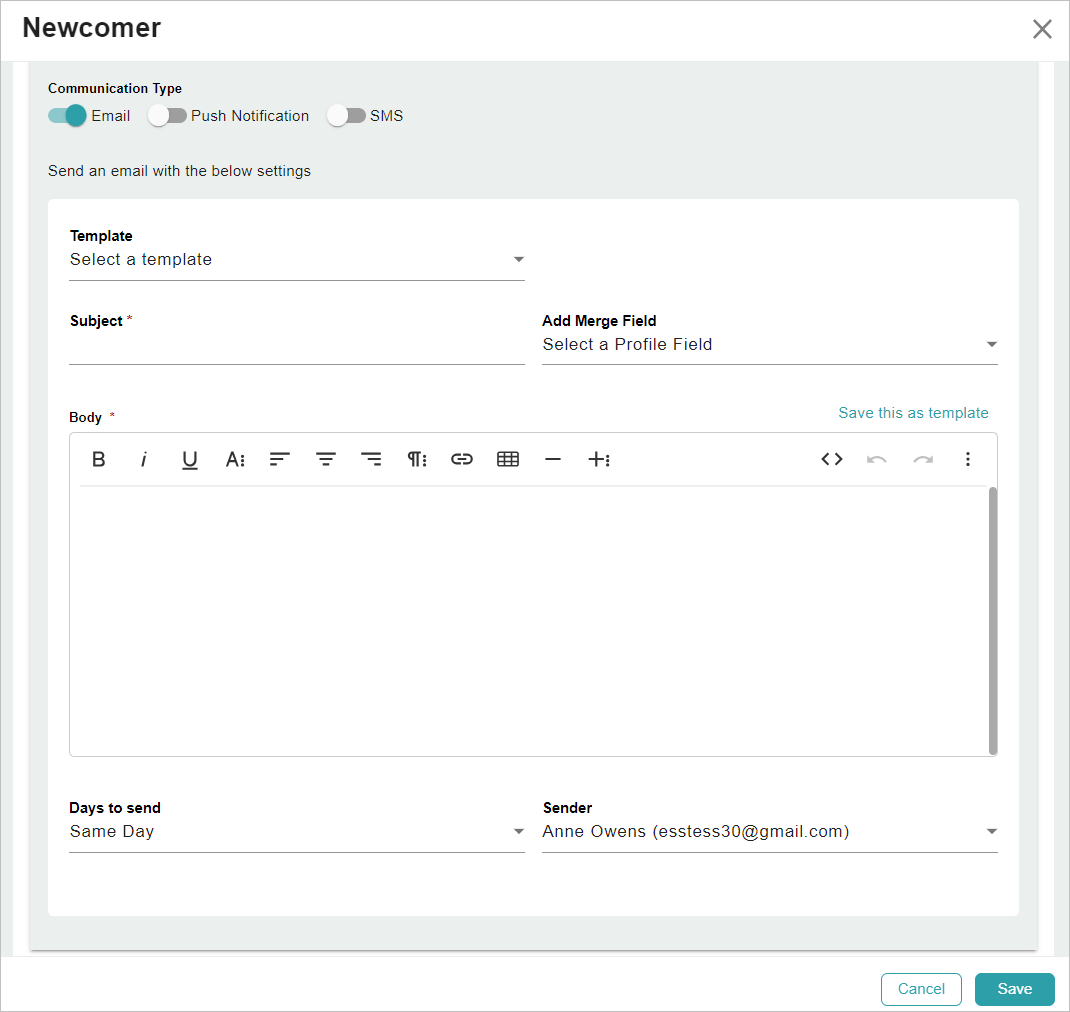Enable SMS communication type
This screenshot has height=1012, width=1070.
pos(347,115)
